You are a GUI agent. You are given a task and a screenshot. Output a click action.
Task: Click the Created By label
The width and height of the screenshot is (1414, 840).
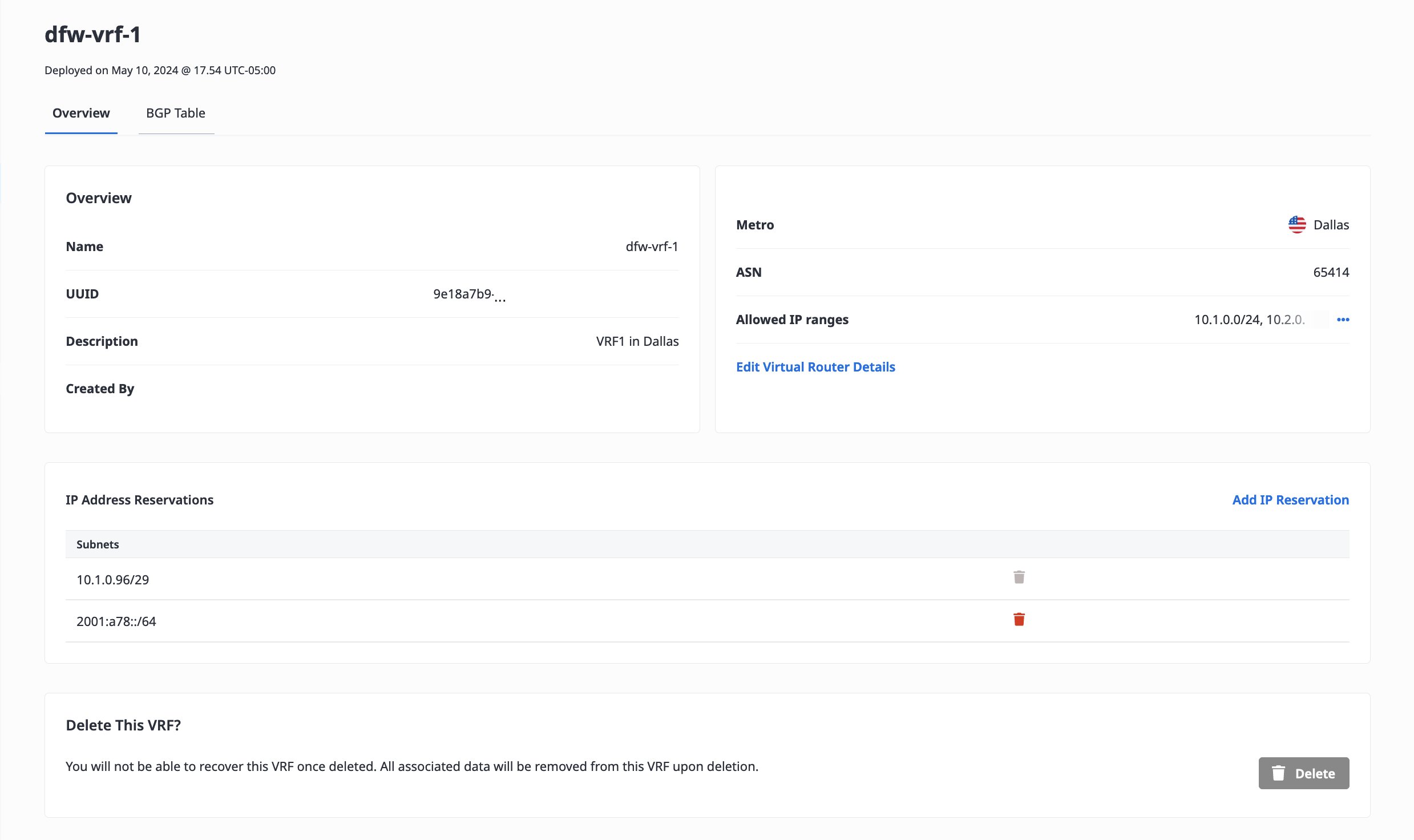100,389
